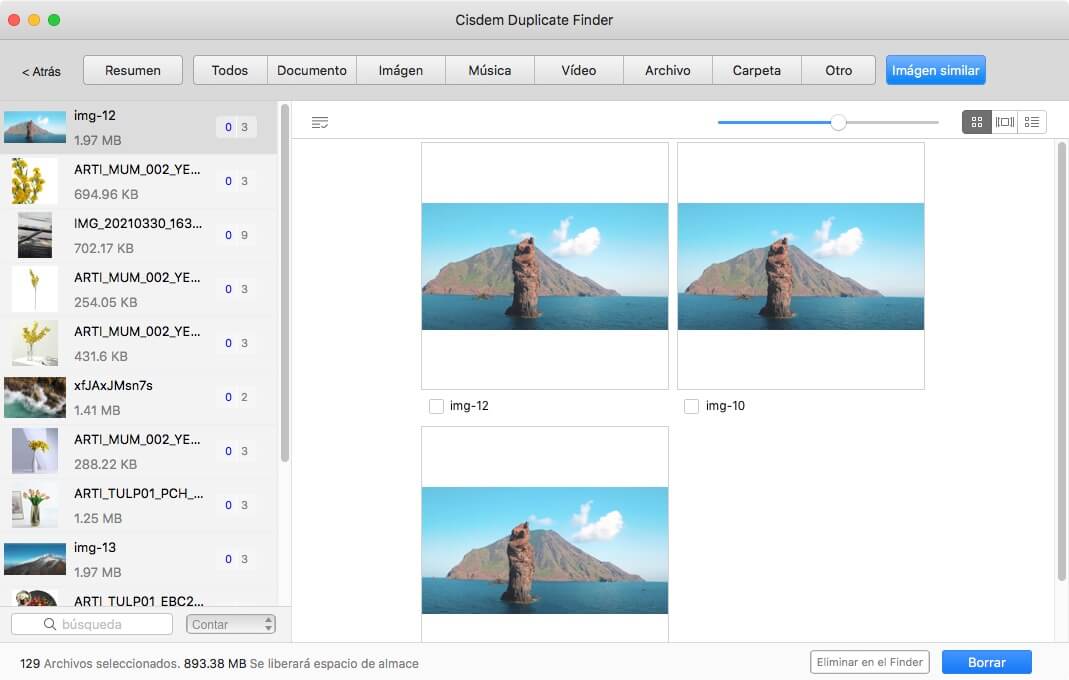Go back with the Atrás button
Image resolution: width=1069 pixels, height=680 pixels.
point(41,71)
